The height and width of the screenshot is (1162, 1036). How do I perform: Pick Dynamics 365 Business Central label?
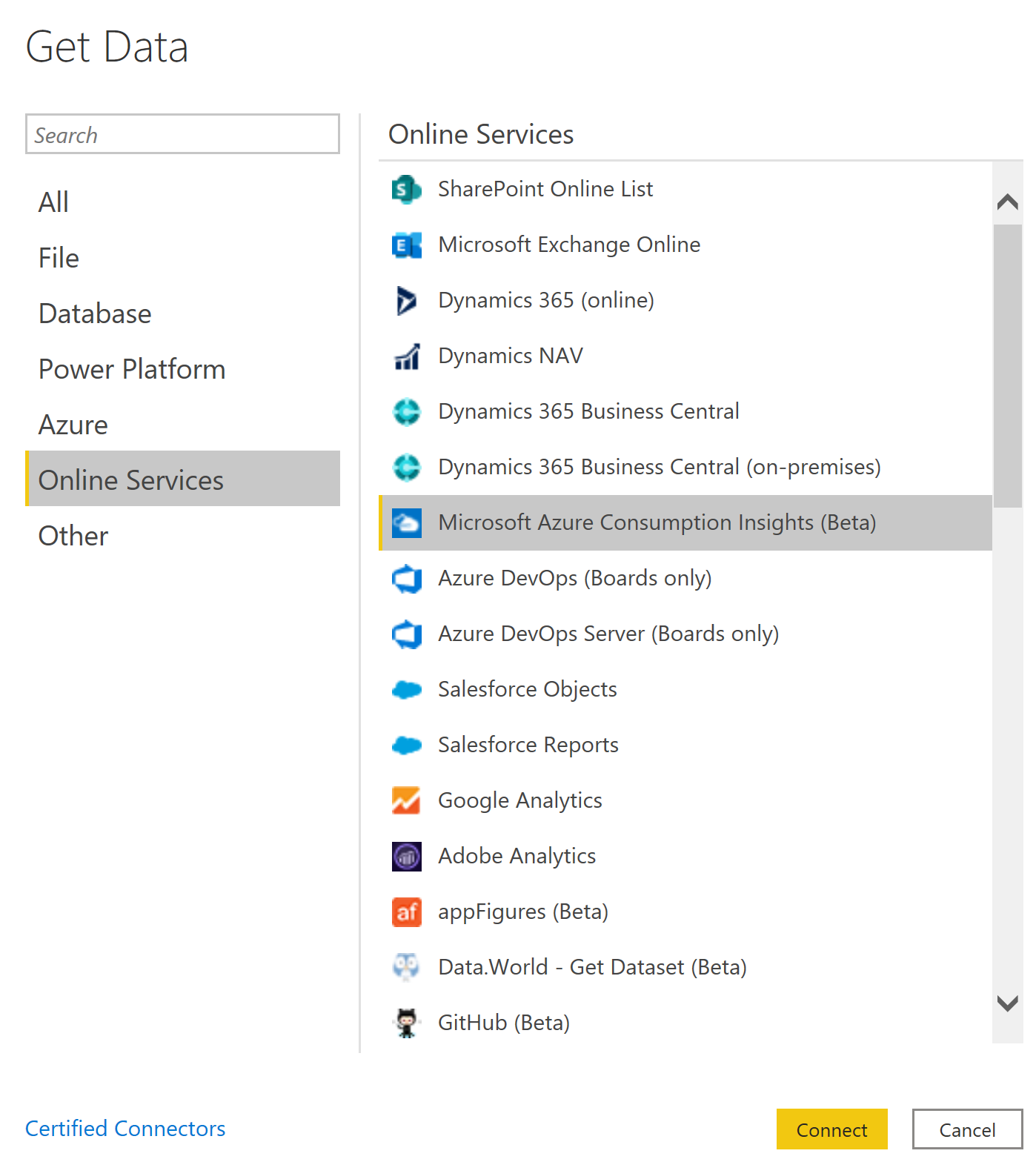[x=588, y=411]
